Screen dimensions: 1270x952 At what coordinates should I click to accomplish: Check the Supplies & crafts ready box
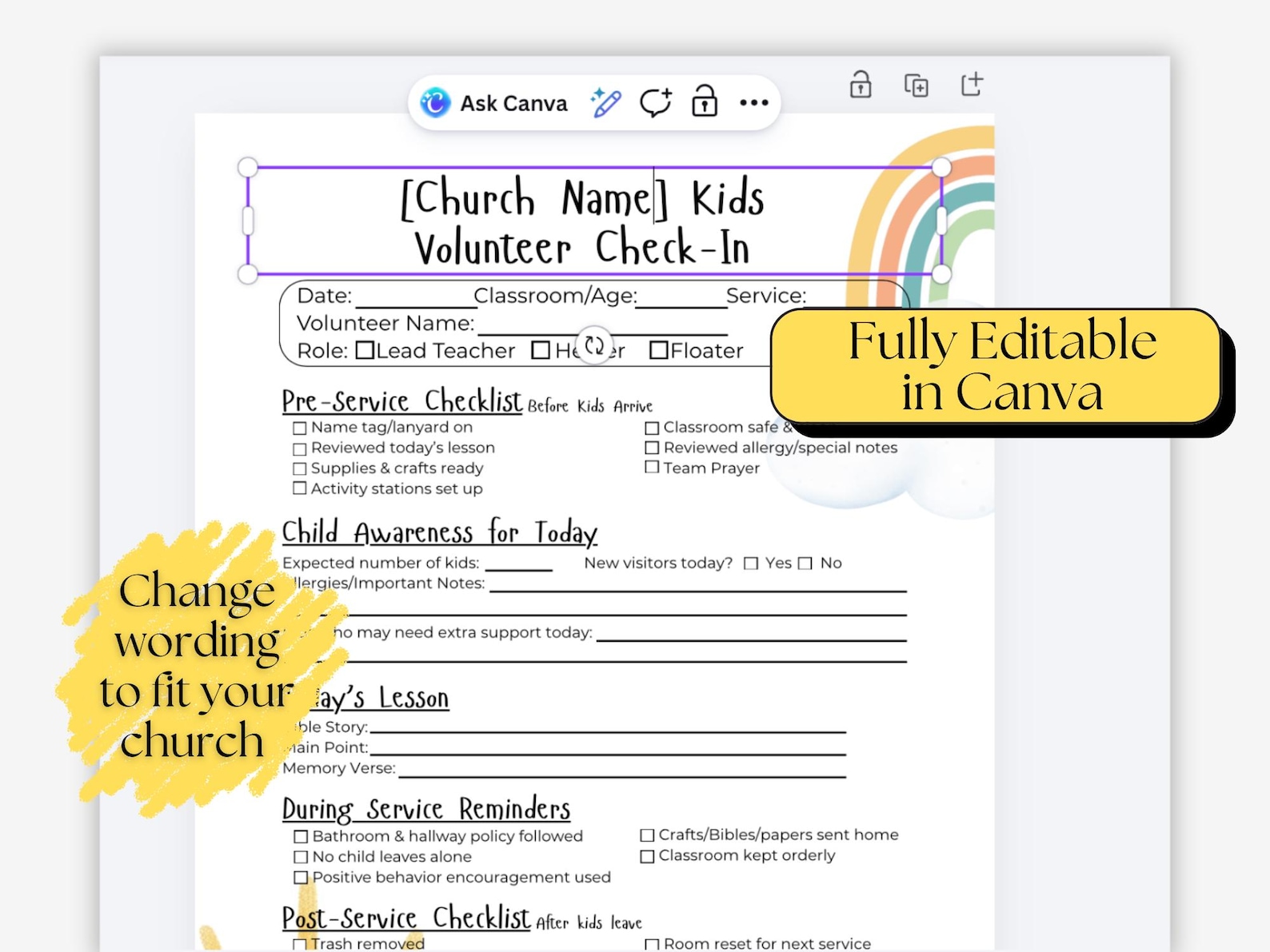[x=300, y=469]
